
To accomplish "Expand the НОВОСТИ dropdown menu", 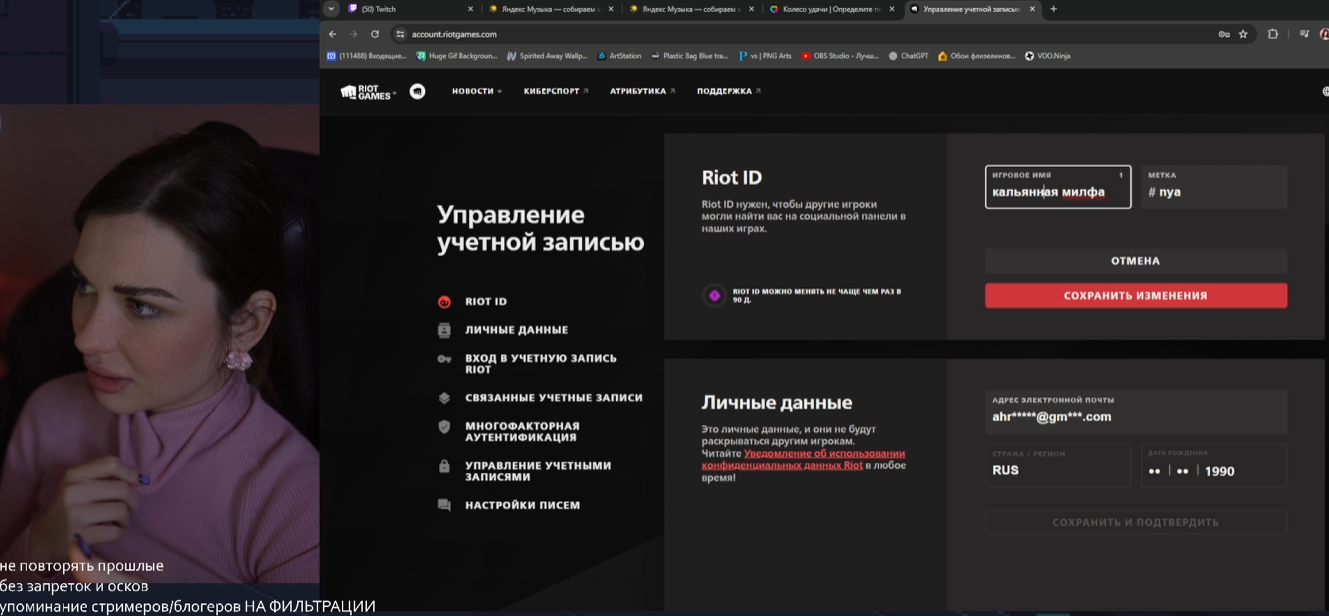I will click(x=476, y=91).
